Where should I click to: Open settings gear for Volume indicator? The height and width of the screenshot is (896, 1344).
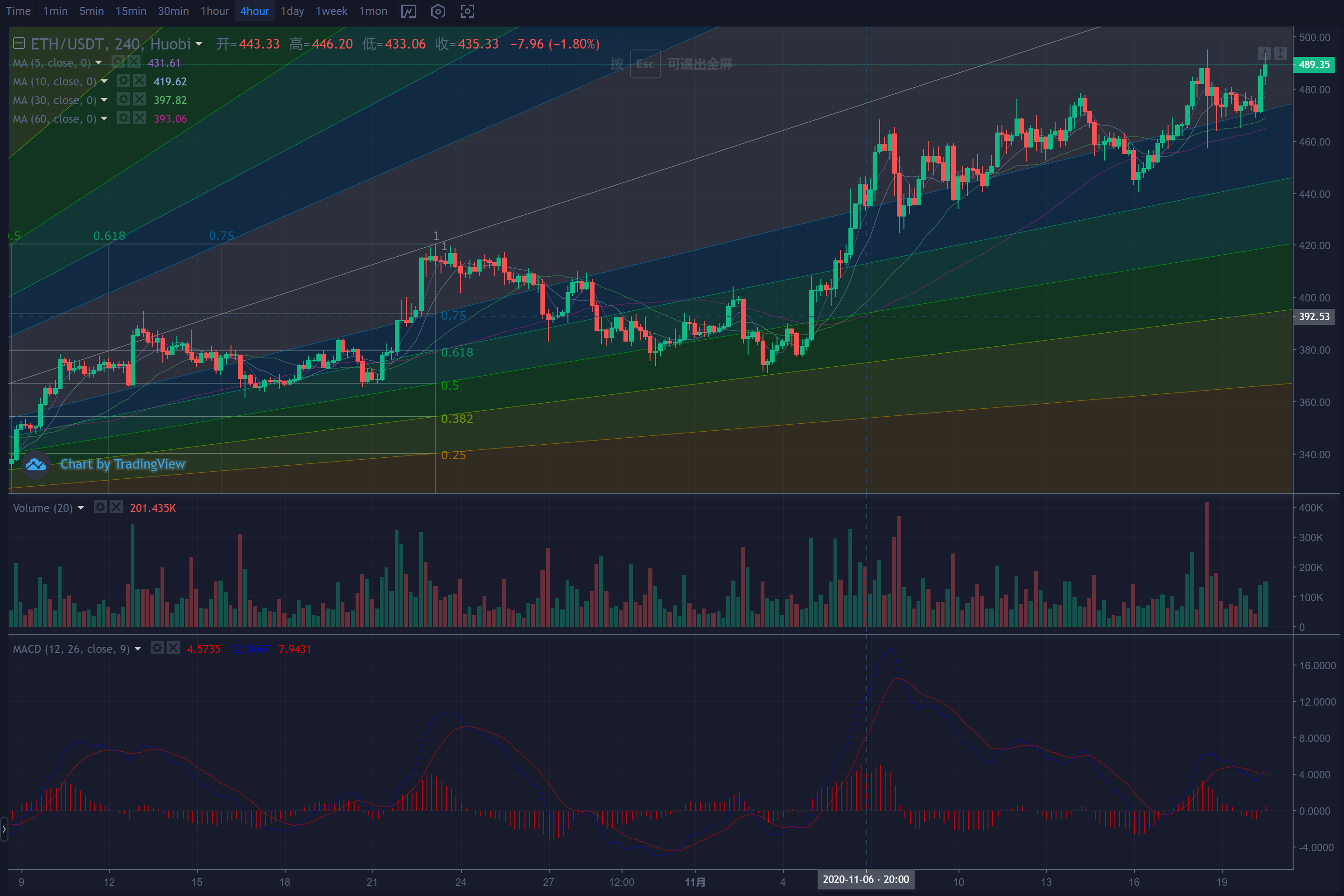101,507
